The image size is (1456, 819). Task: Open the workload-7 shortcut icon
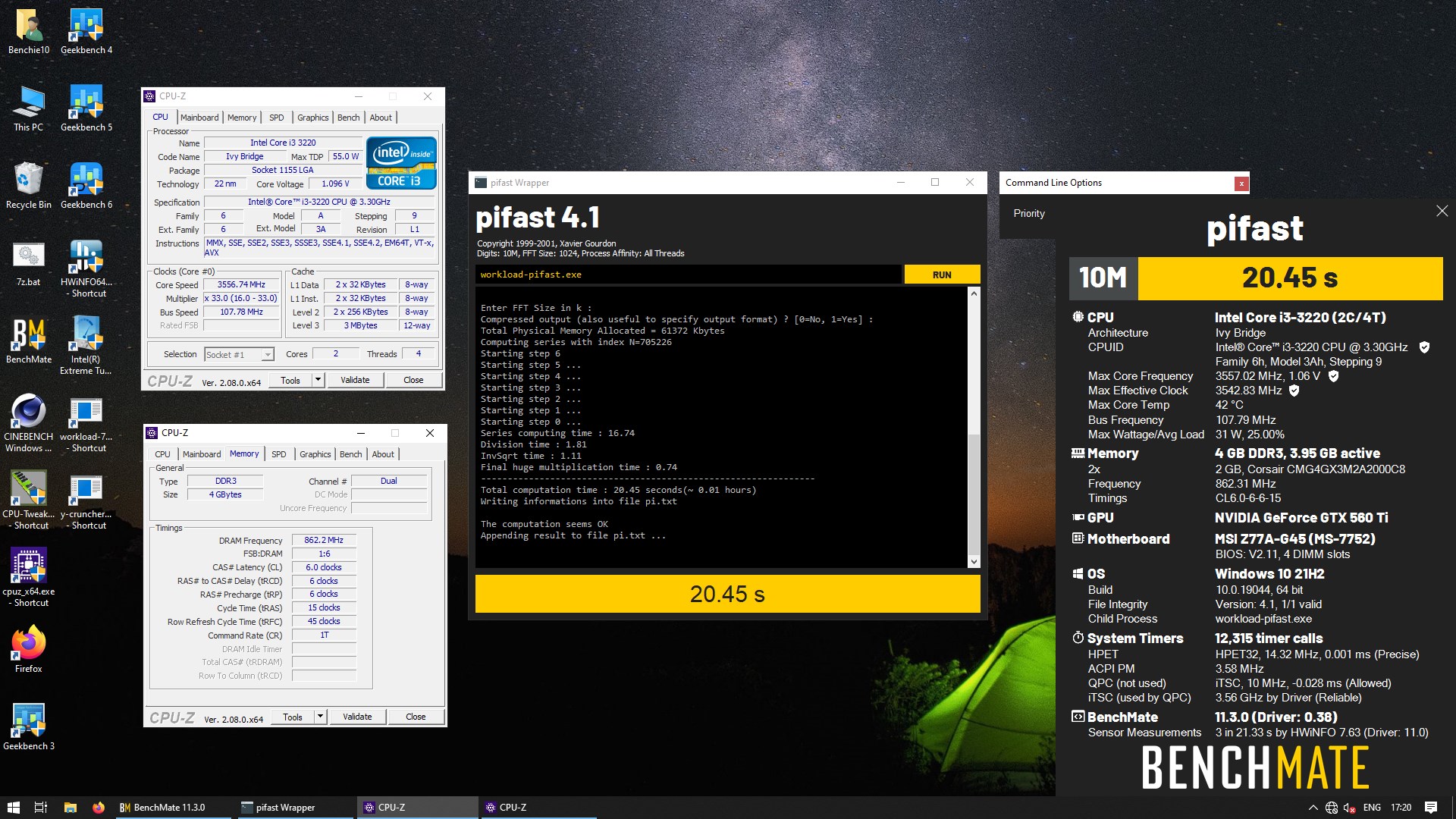click(86, 424)
